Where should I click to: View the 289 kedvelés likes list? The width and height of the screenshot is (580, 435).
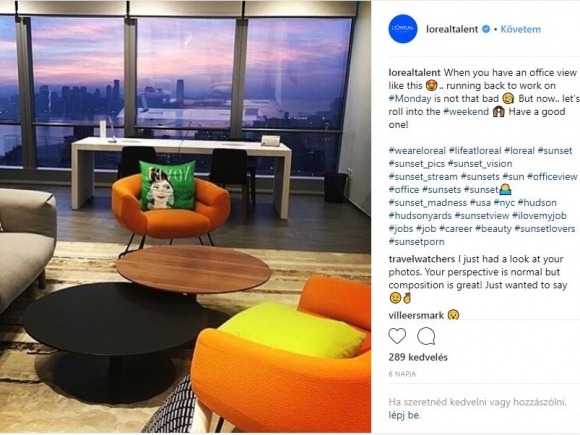click(418, 357)
